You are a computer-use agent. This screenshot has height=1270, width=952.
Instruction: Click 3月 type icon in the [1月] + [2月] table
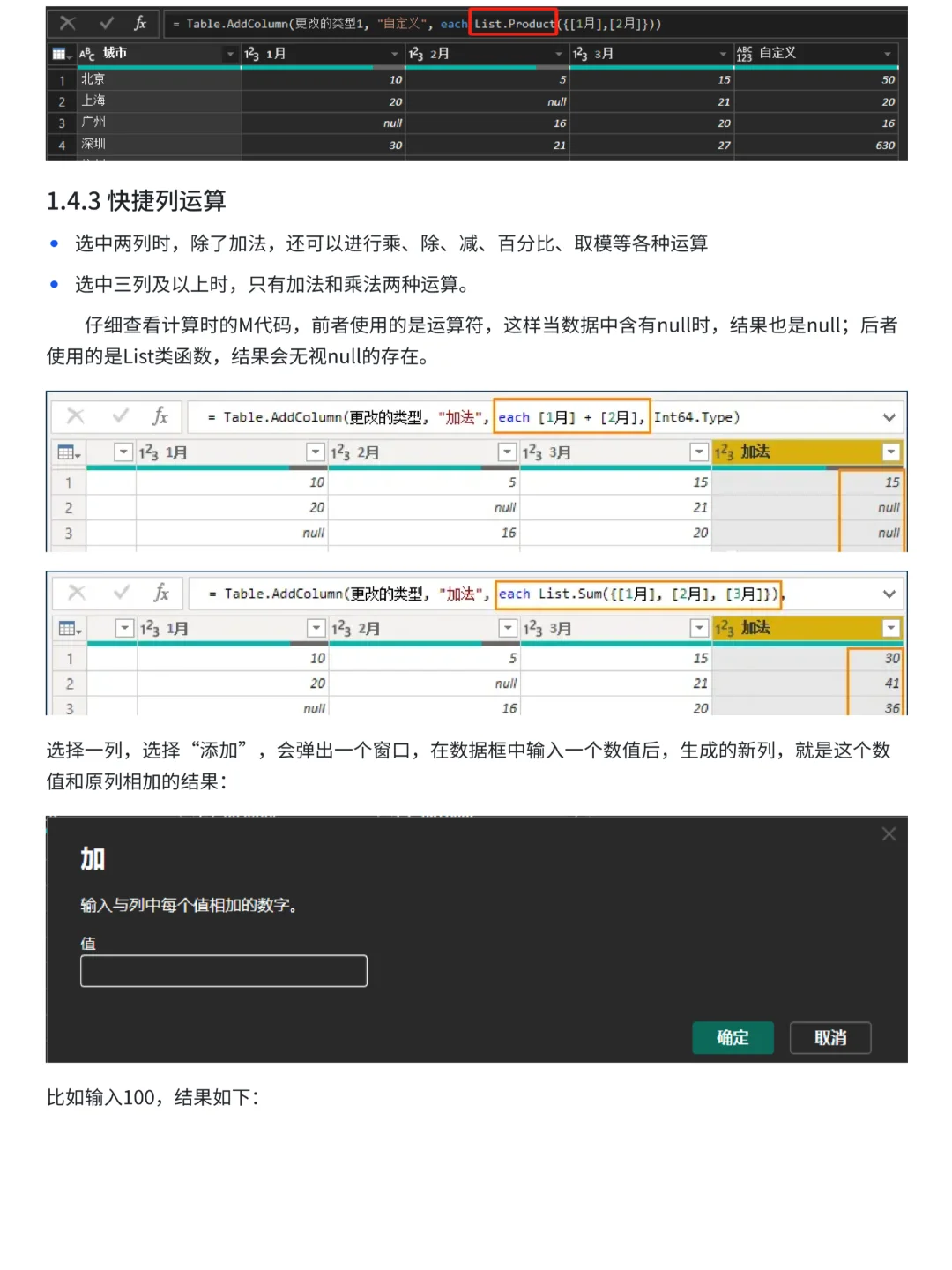click(532, 452)
